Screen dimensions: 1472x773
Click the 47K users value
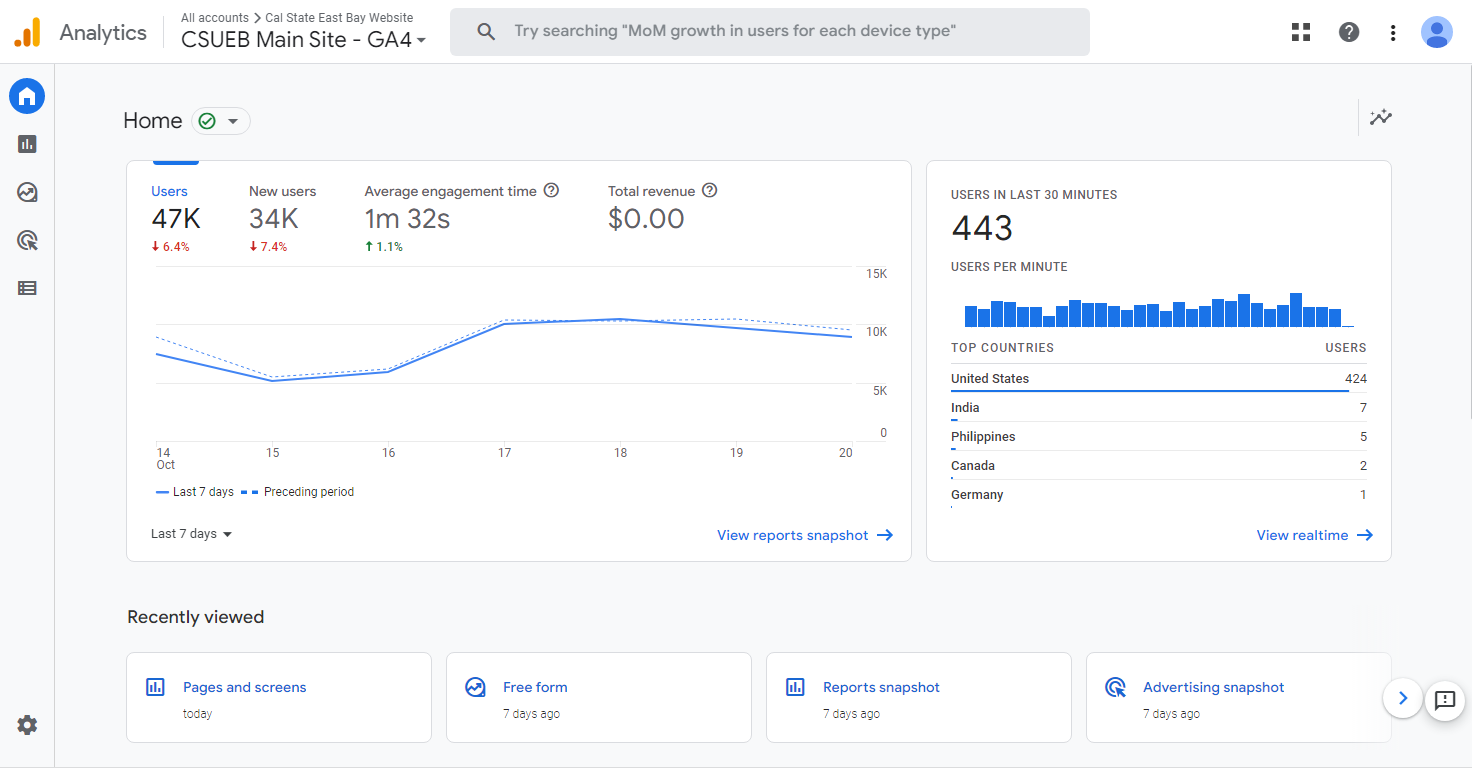pyautogui.click(x=176, y=219)
